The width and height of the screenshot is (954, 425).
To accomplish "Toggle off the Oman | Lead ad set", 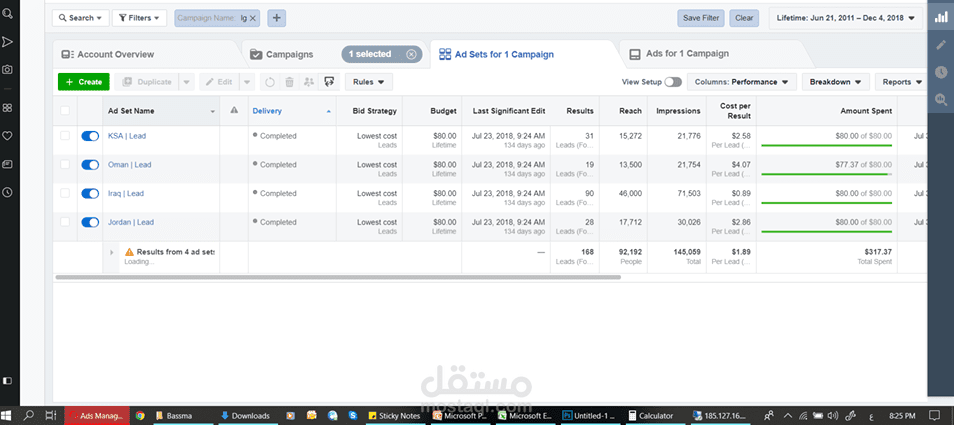I will [x=90, y=165].
